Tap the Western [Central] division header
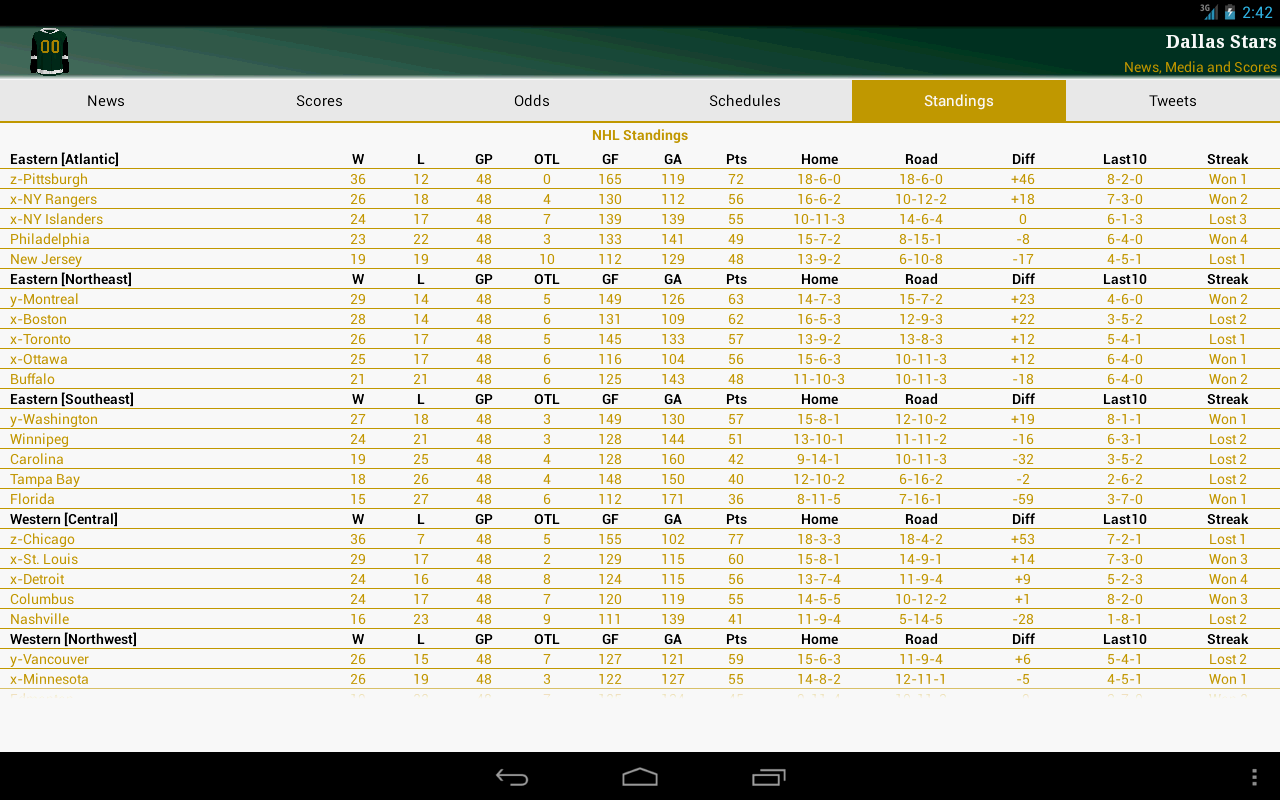Viewport: 1280px width, 800px height. pyautogui.click(x=64, y=519)
